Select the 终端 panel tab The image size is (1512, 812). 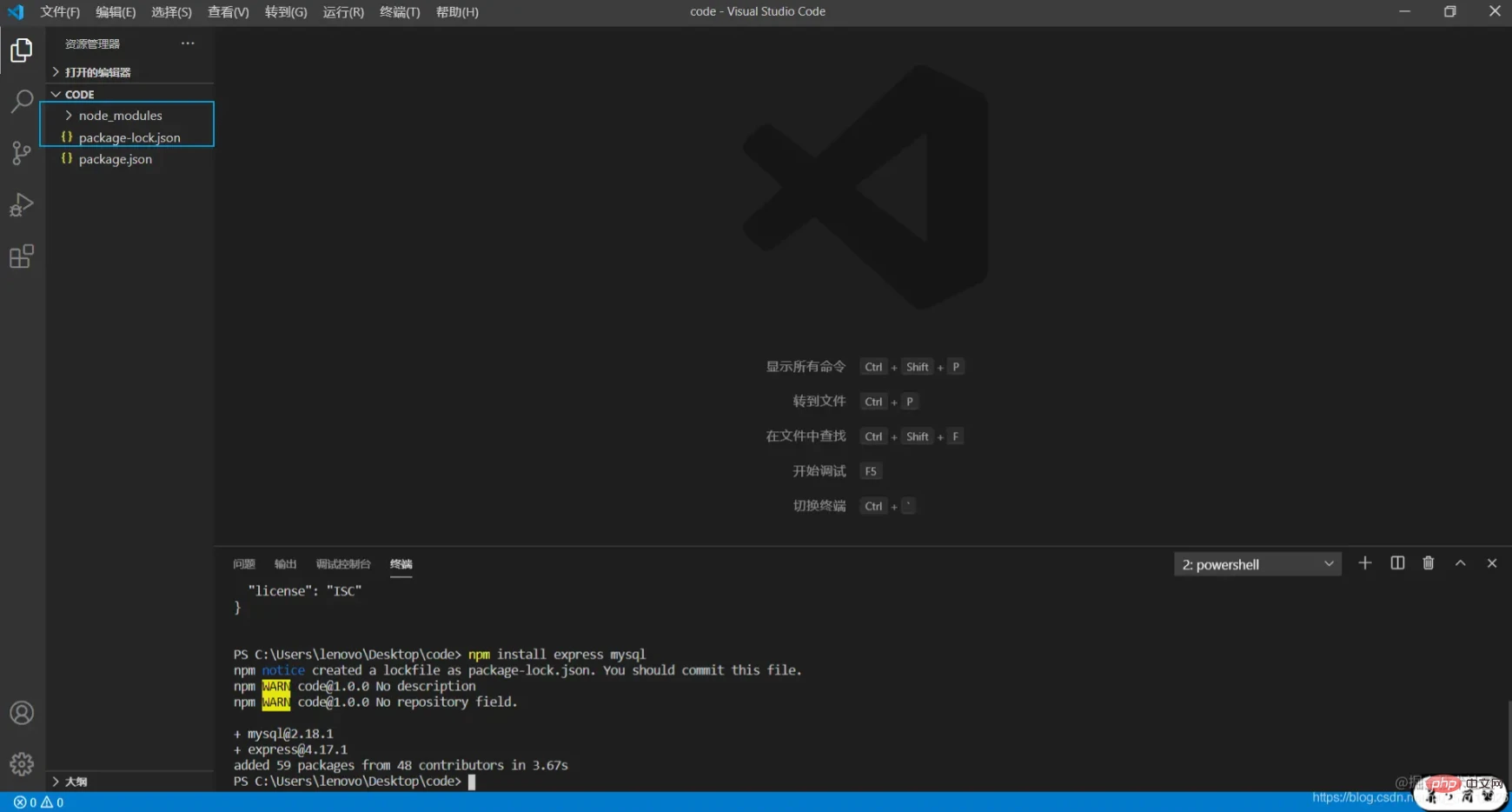401,564
